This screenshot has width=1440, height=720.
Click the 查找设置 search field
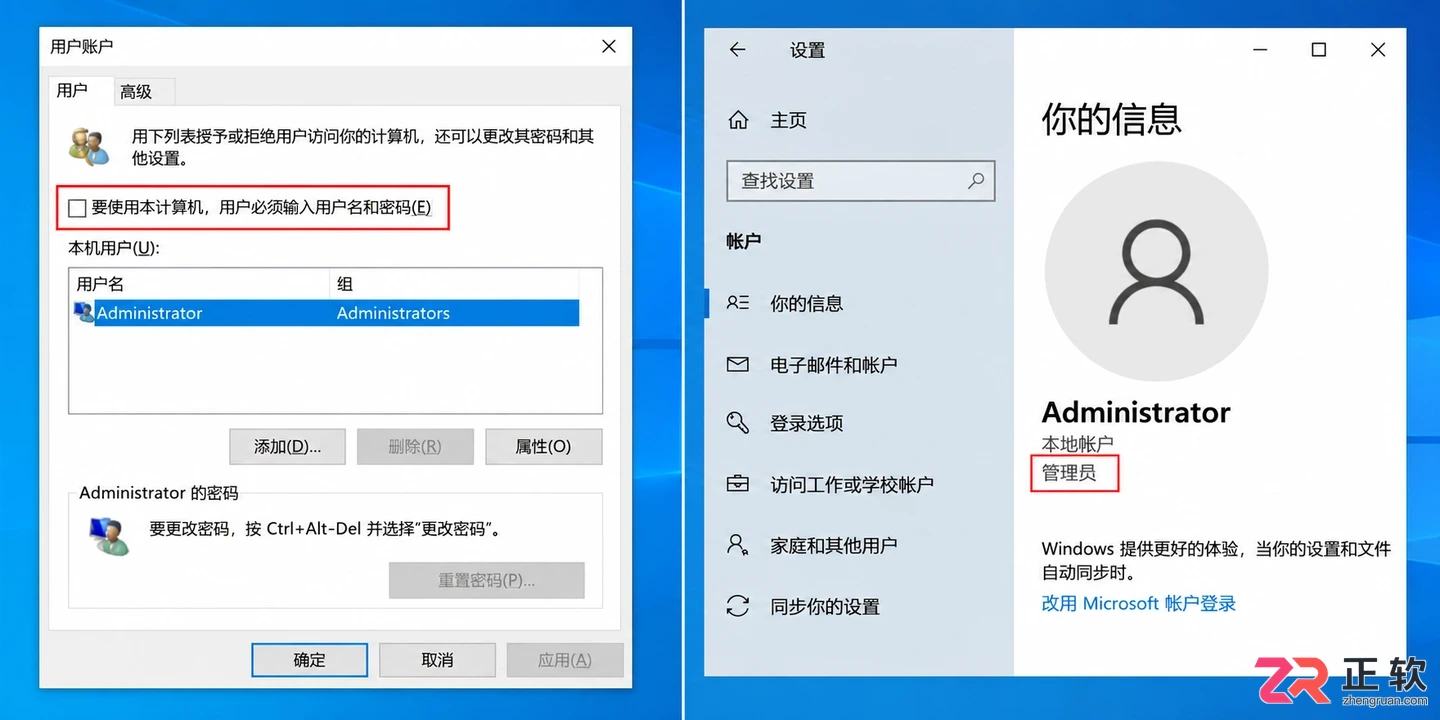(x=861, y=181)
